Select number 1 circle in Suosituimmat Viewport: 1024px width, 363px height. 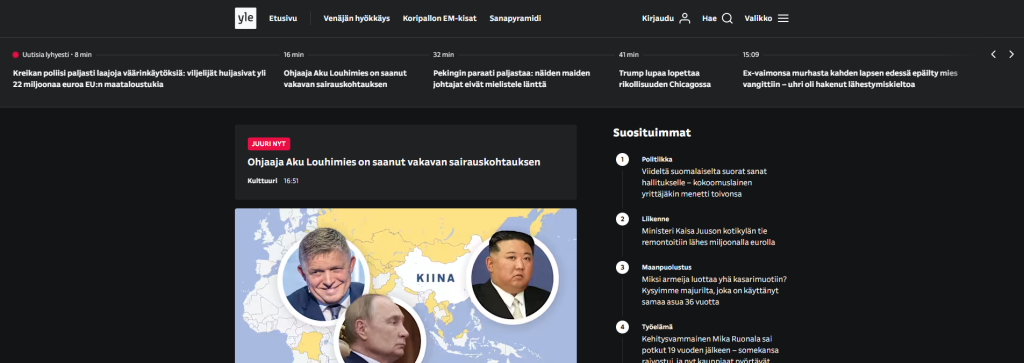[x=622, y=159]
